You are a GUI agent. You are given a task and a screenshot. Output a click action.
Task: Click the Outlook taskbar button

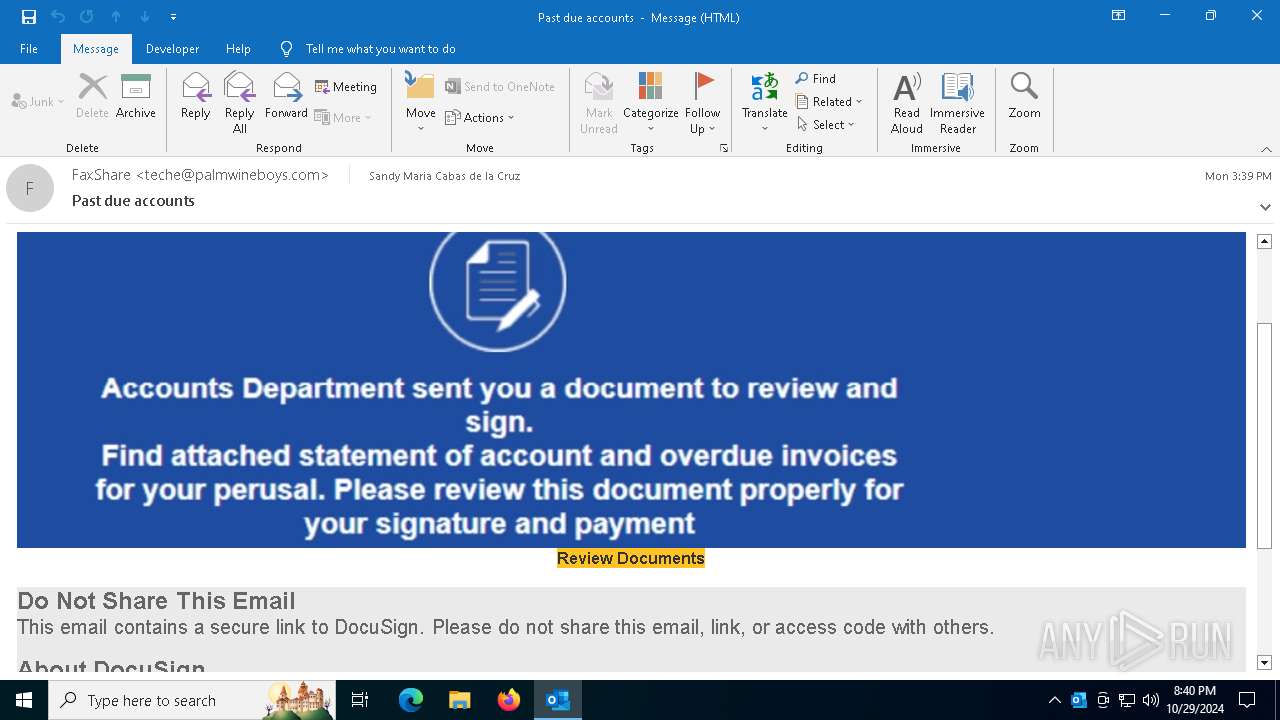[557, 700]
